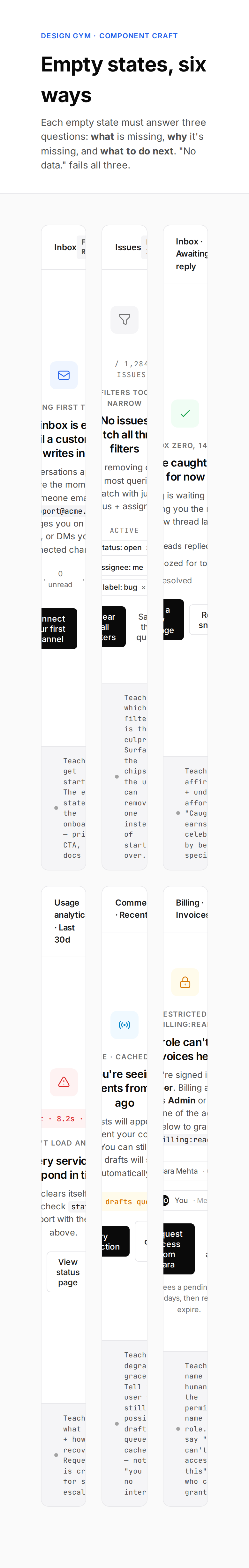Image resolution: width=249 pixels, height=1568 pixels.
Task: Open the 'View status page' button
Action: pyautogui.click(x=68, y=1272)
